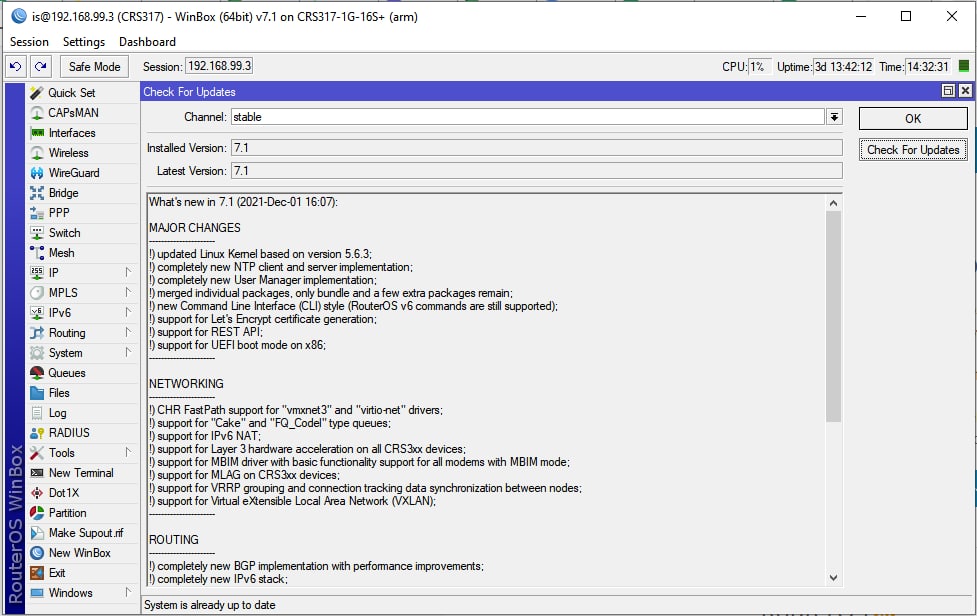Open the Files folder icon
This screenshot has width=977, height=616.
click(x=37, y=393)
